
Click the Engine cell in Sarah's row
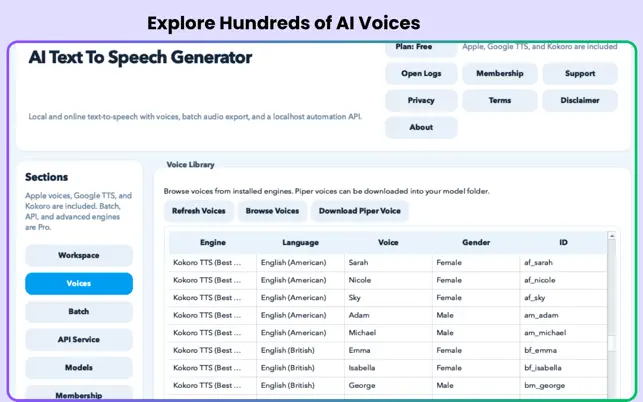(x=213, y=263)
